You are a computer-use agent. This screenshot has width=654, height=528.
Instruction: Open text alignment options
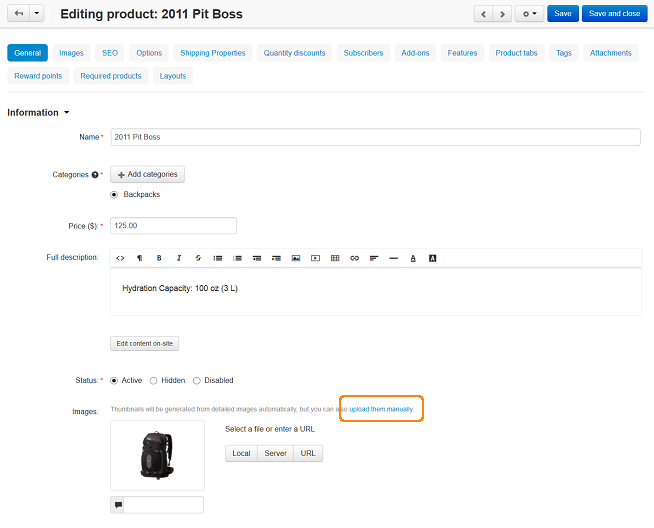click(374, 258)
